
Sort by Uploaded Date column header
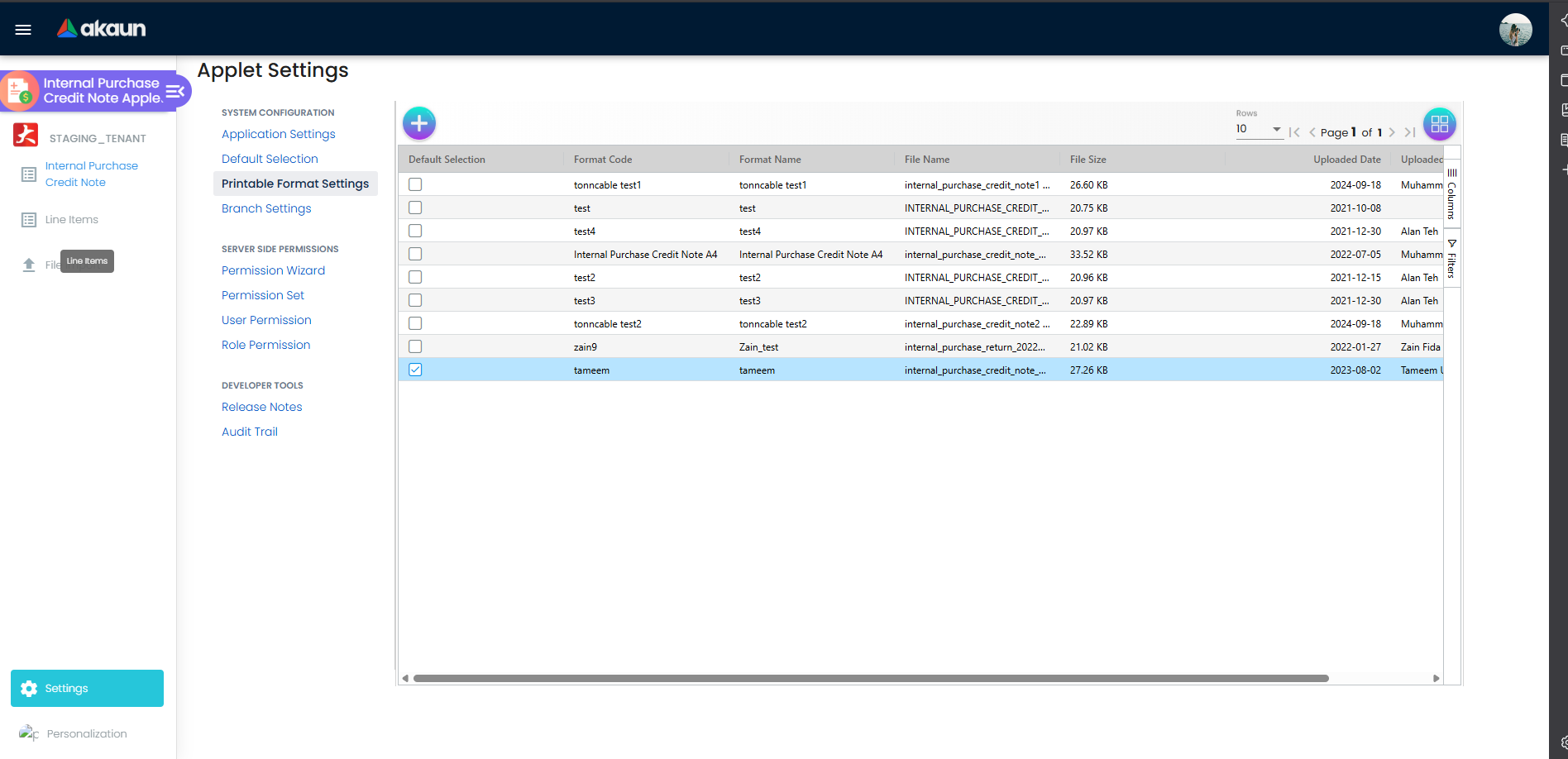tap(1346, 160)
